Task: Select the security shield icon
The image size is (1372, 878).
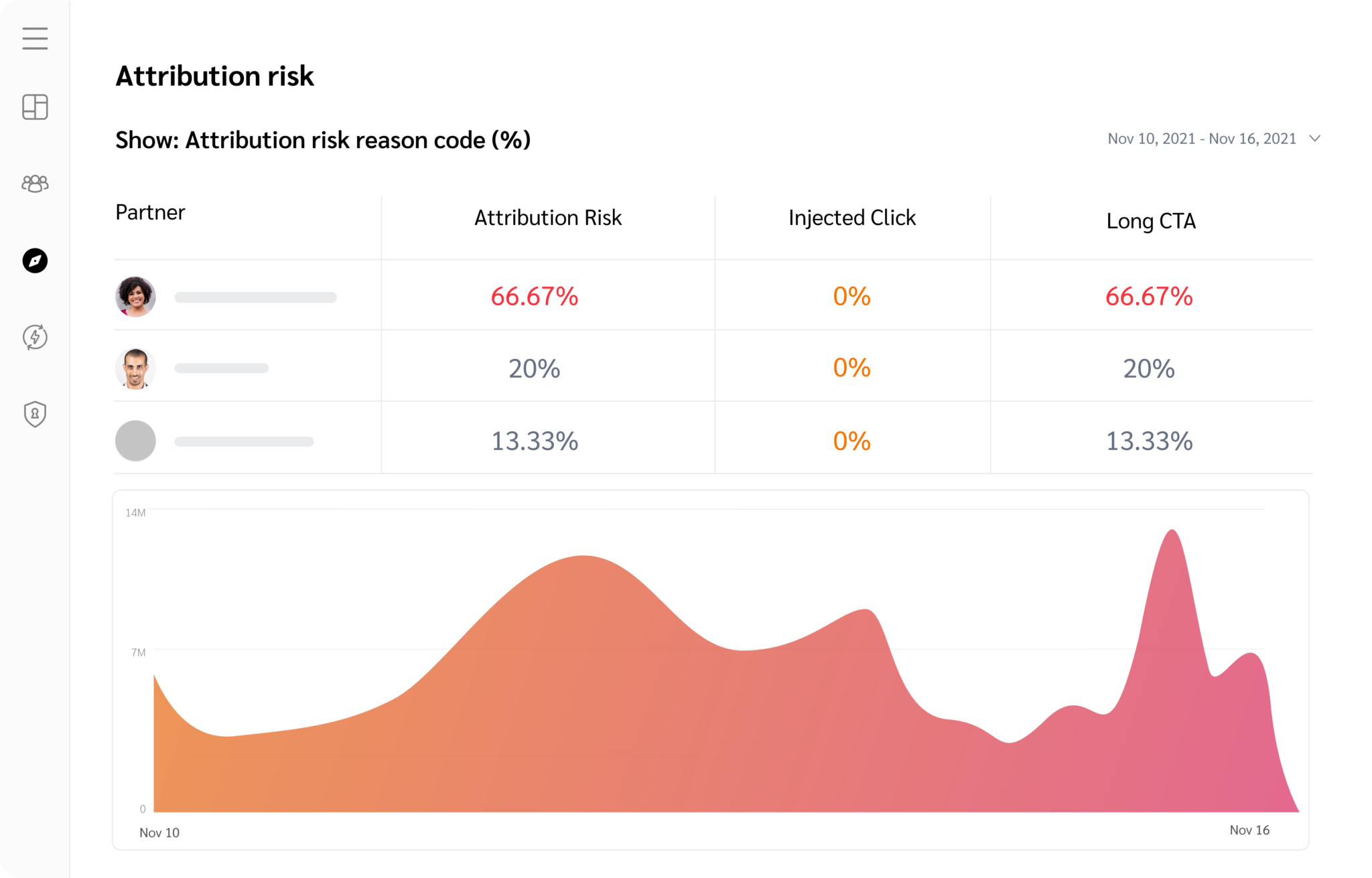Action: 35,414
